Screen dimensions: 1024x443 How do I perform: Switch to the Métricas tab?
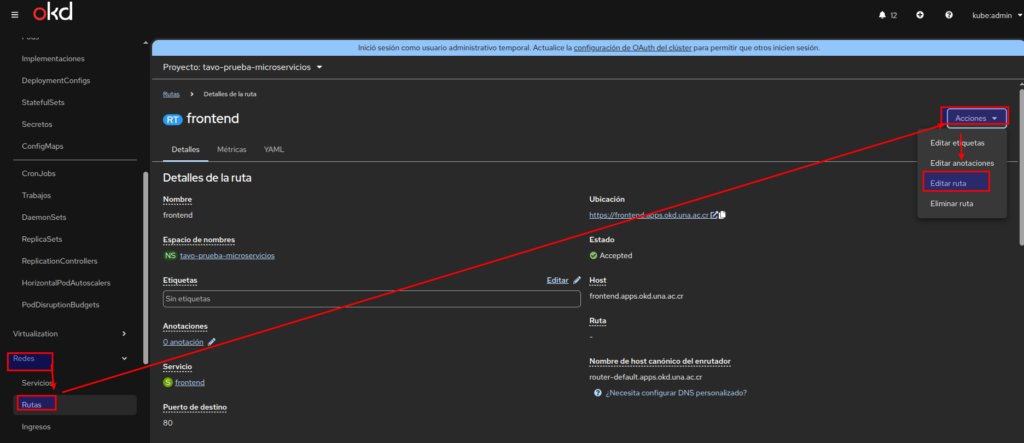pos(231,149)
